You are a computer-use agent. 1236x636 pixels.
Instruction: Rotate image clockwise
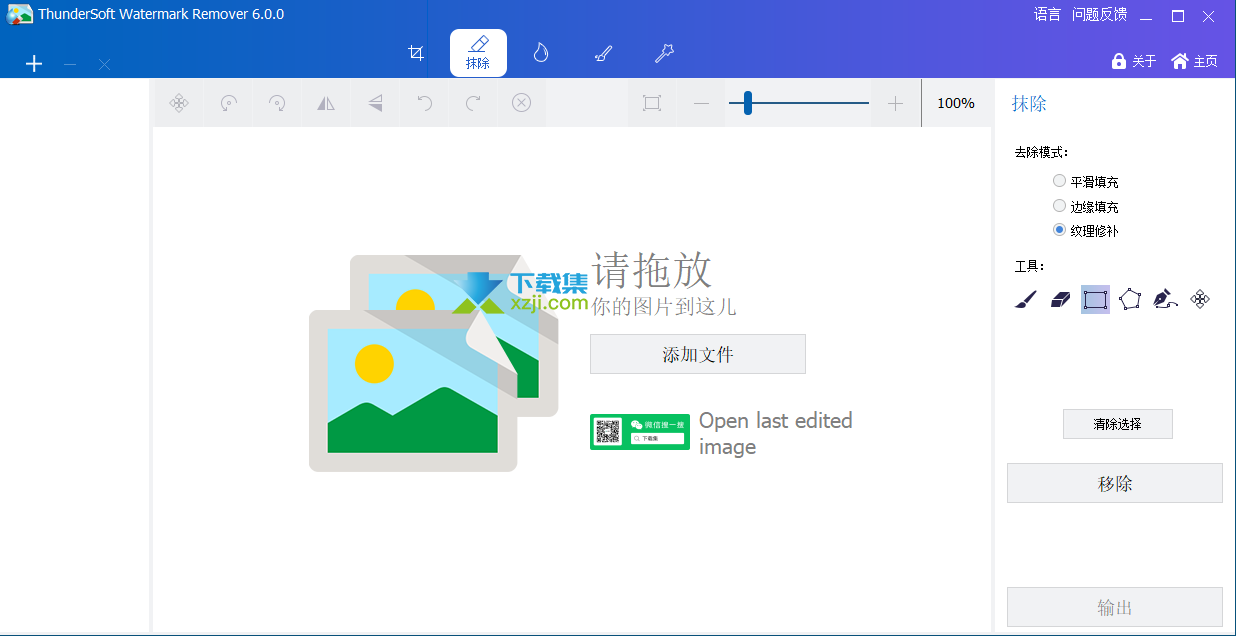coord(277,103)
